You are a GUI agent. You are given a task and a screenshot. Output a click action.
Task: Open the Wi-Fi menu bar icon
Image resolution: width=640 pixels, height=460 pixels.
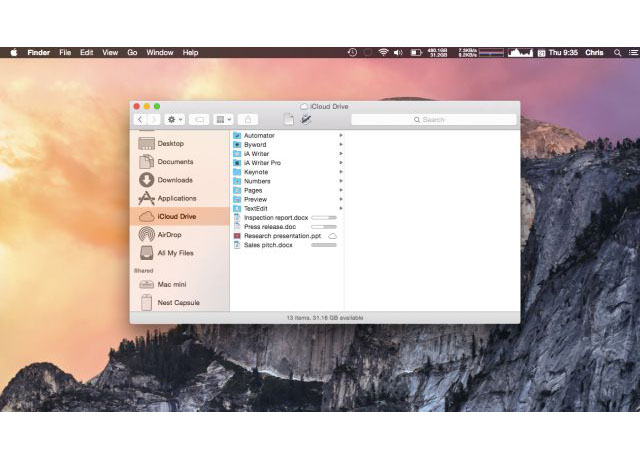pos(383,53)
